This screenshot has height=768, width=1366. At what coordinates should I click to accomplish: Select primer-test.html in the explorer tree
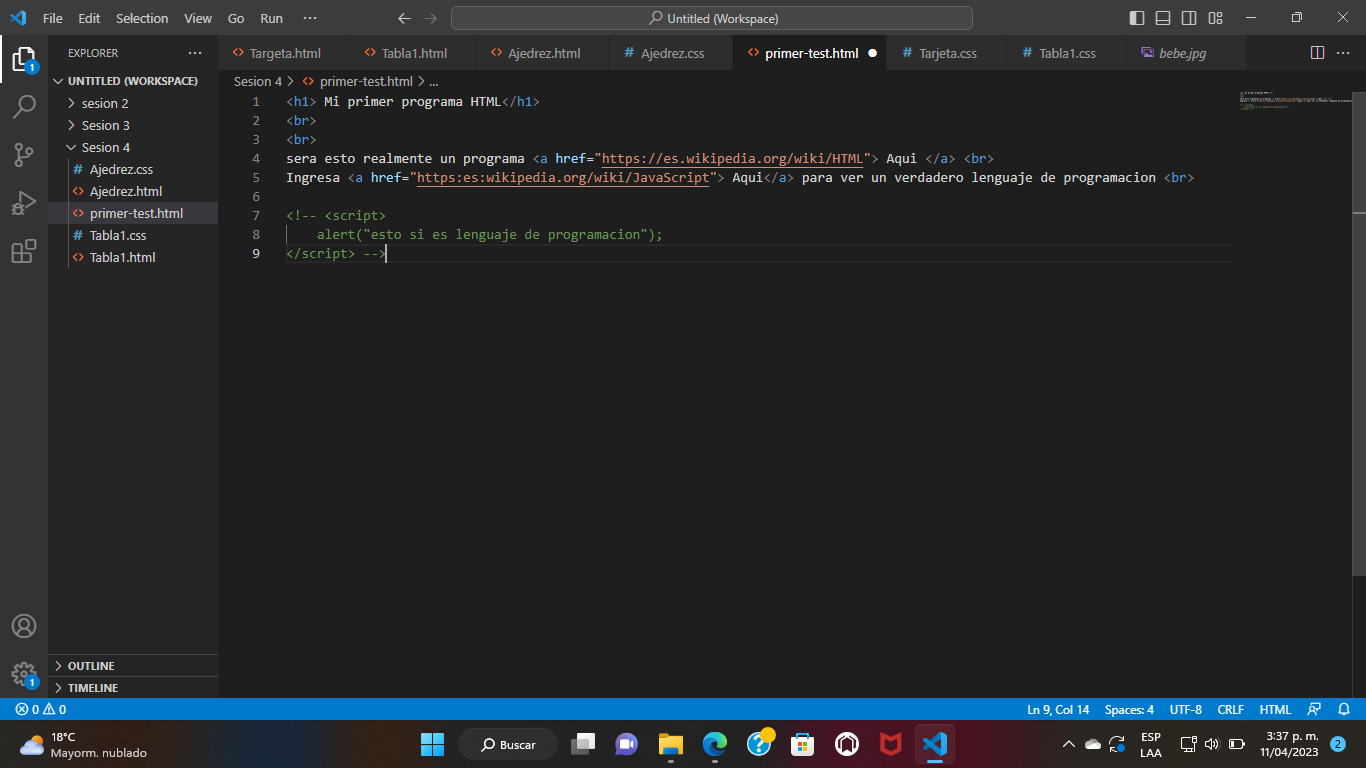[x=133, y=213]
